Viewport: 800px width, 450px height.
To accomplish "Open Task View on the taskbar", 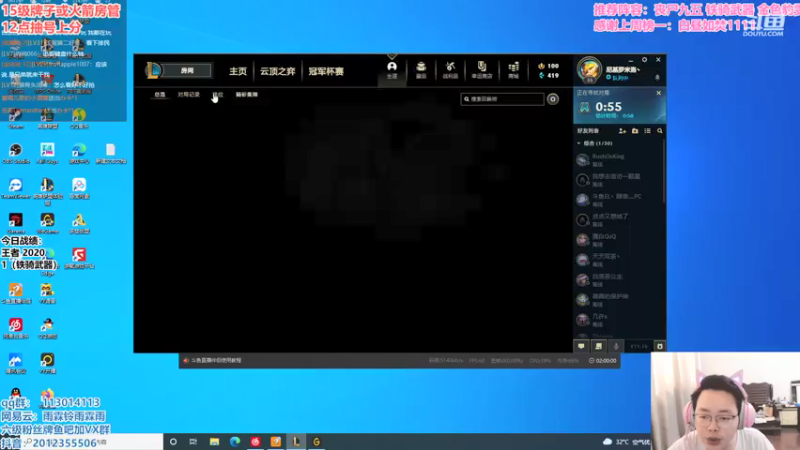I will tap(193, 442).
